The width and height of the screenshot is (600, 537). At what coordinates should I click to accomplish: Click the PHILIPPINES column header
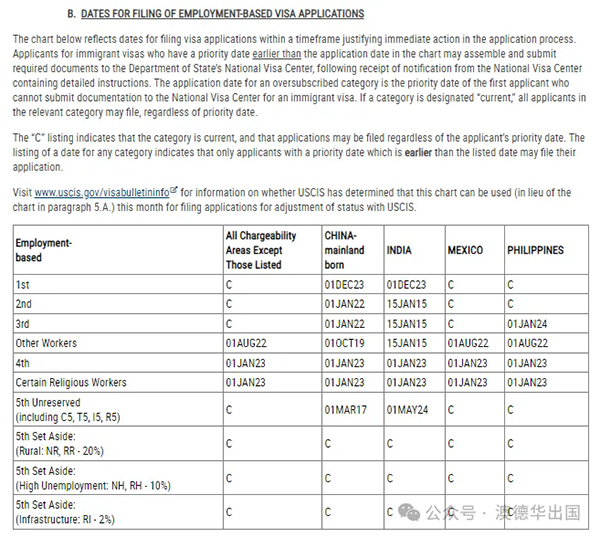(x=535, y=250)
